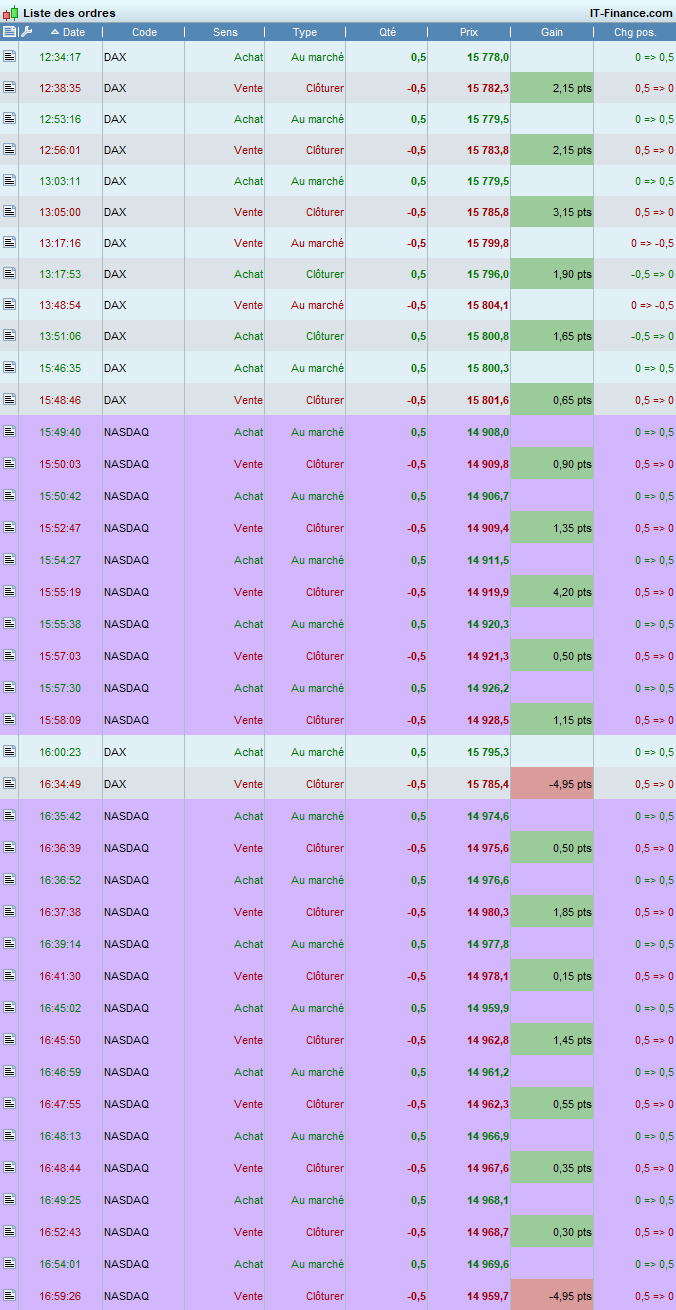Select Clôturer in the 13:51:06 row
Screen dimensions: 676x1310
point(325,336)
